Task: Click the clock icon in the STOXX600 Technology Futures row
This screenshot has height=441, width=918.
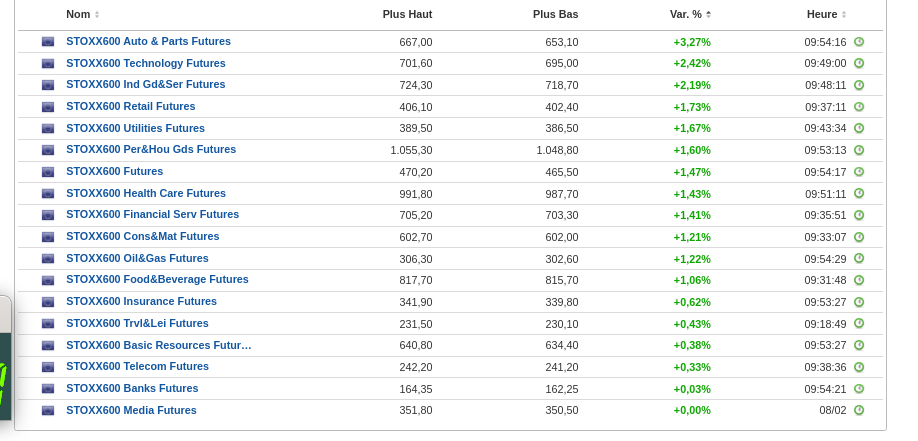Action: 859,63
